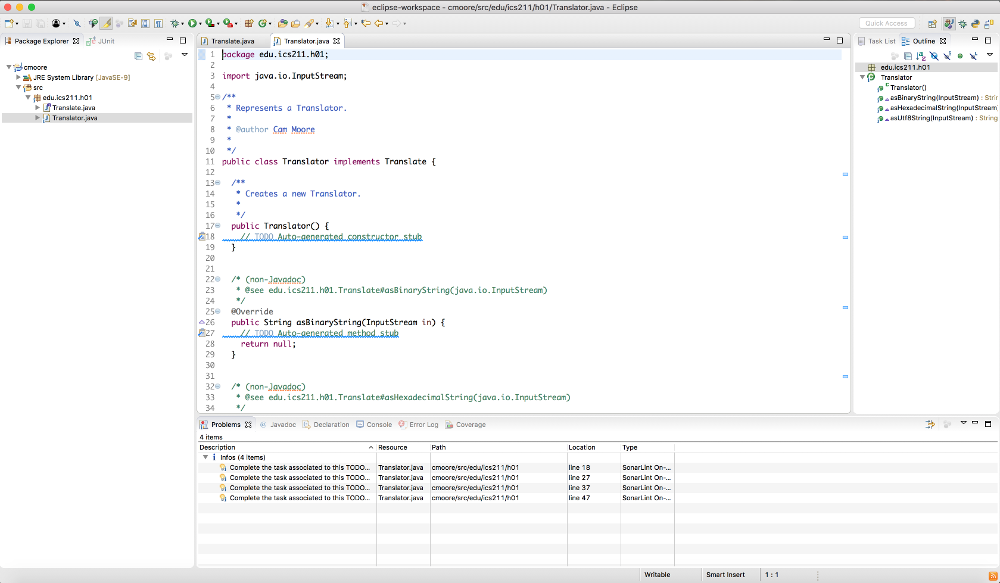Viewport: 1000px width, 583px height.
Task: Toggle Link with Editor in Package Explorer
Action: tap(151, 56)
